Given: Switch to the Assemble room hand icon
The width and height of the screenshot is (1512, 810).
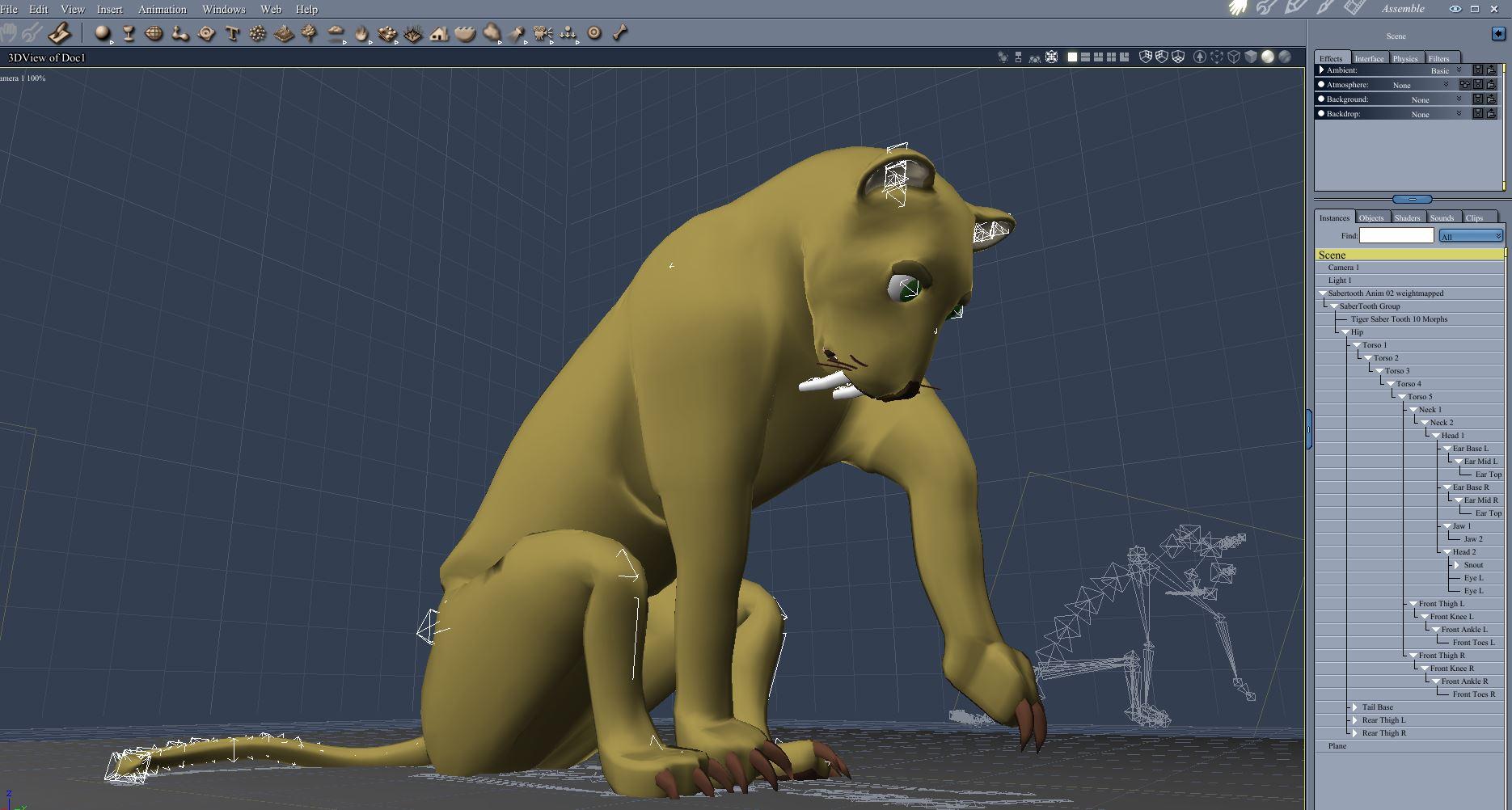Looking at the screenshot, I should (1238, 8).
